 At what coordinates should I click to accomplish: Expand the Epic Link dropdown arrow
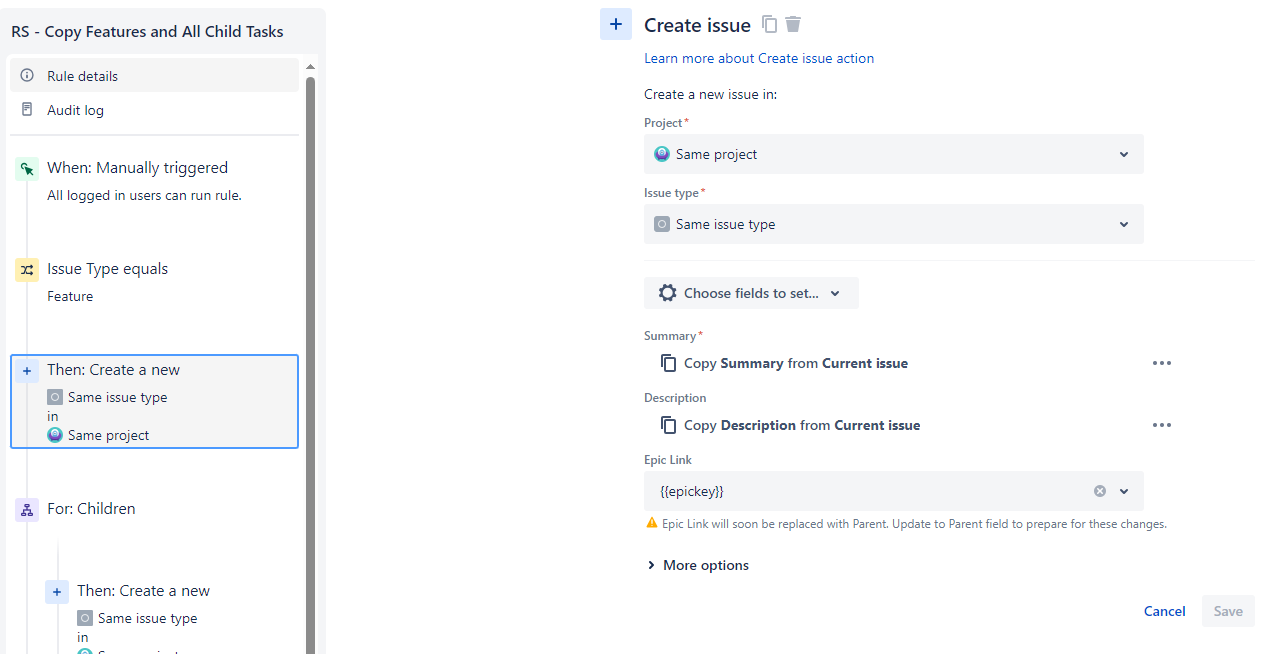click(1124, 491)
